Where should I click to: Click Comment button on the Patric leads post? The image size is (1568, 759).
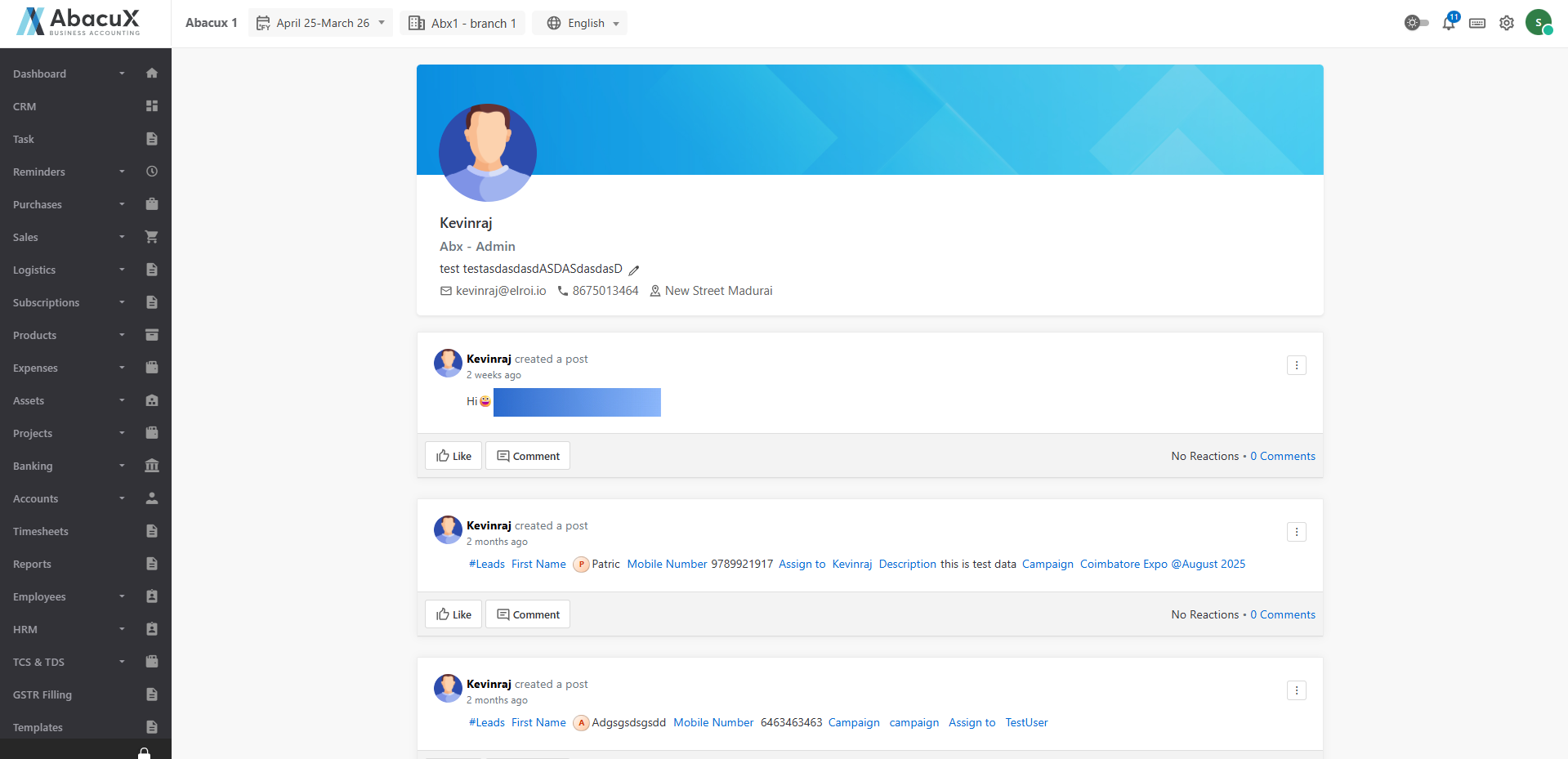point(528,614)
